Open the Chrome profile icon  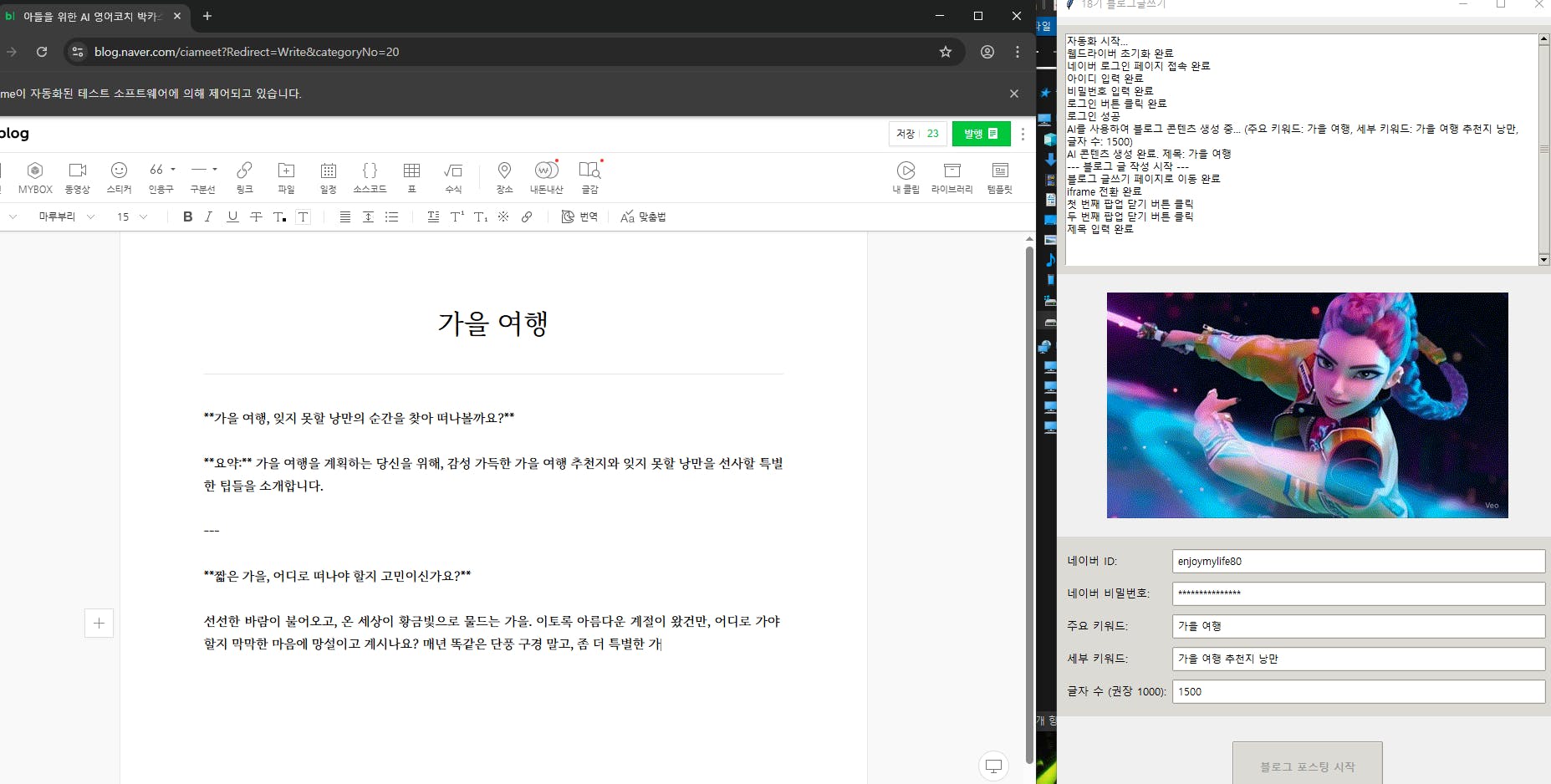point(987,52)
